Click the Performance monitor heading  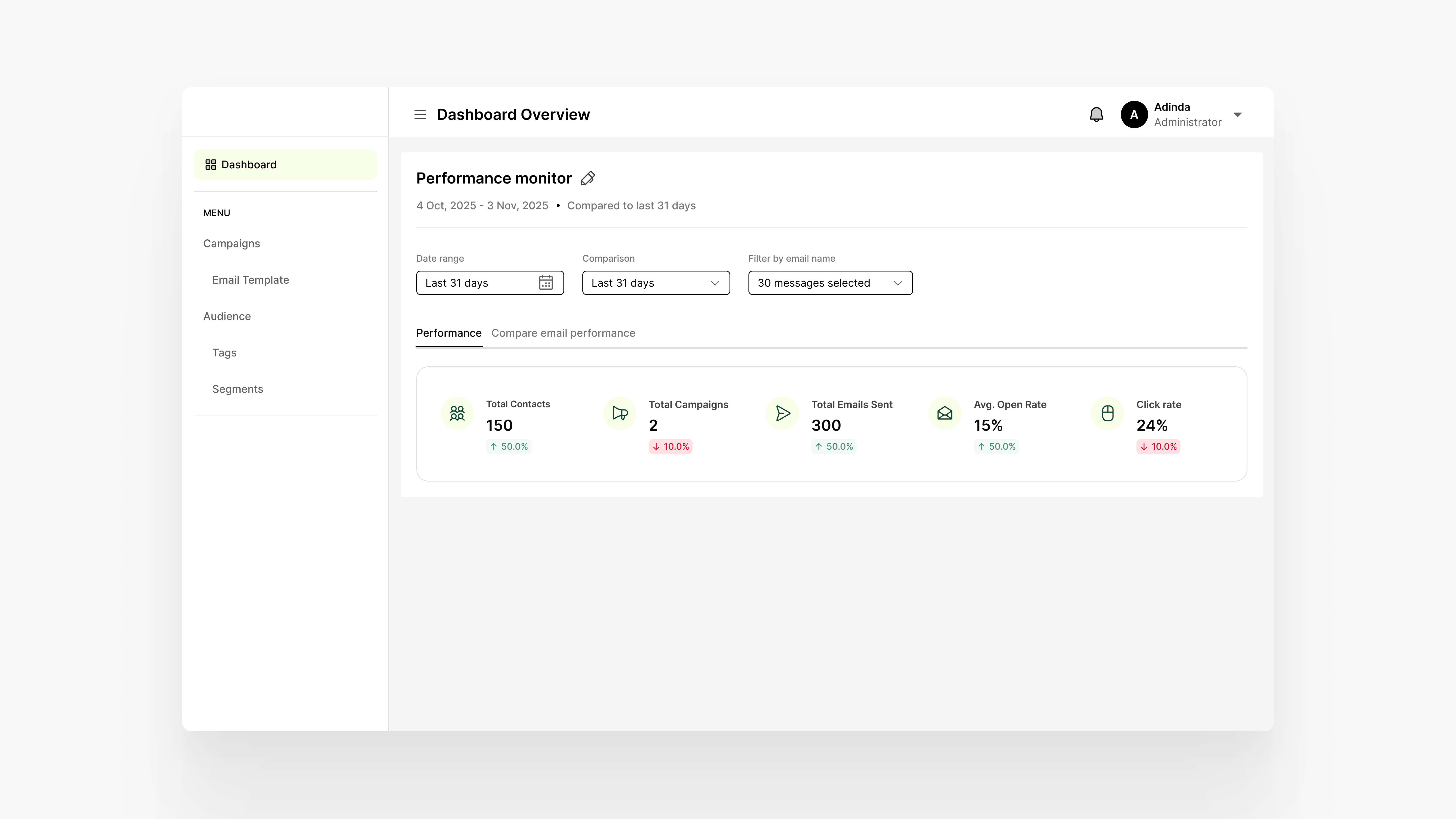(494, 179)
